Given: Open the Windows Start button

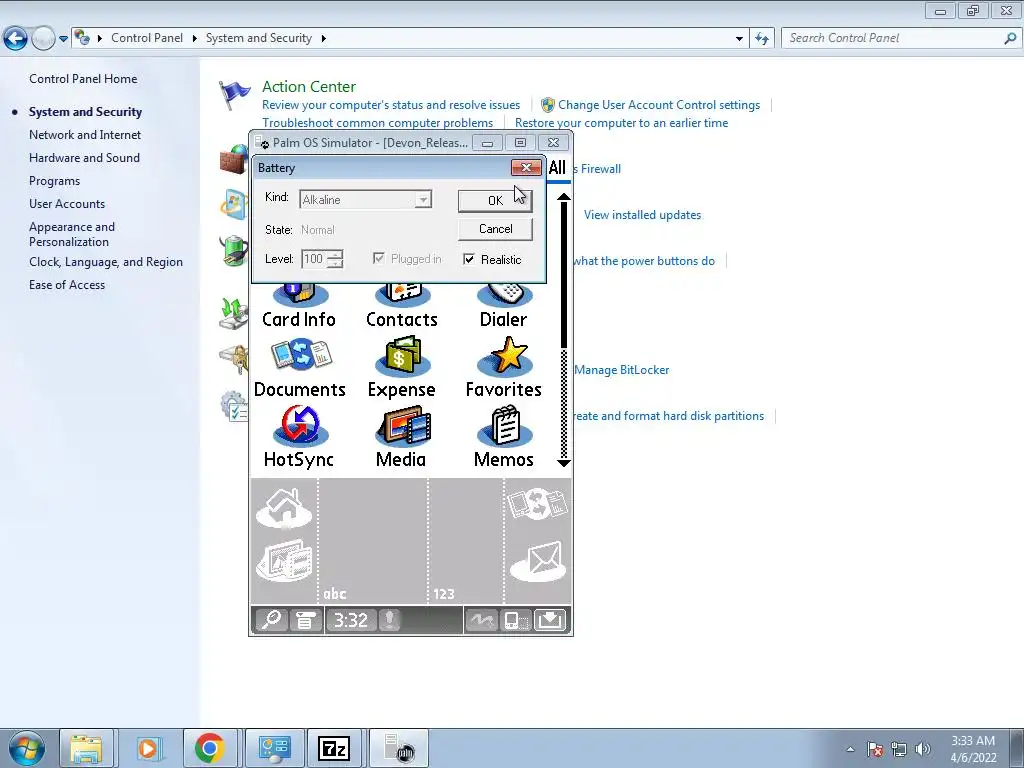Looking at the screenshot, I should point(27,748).
